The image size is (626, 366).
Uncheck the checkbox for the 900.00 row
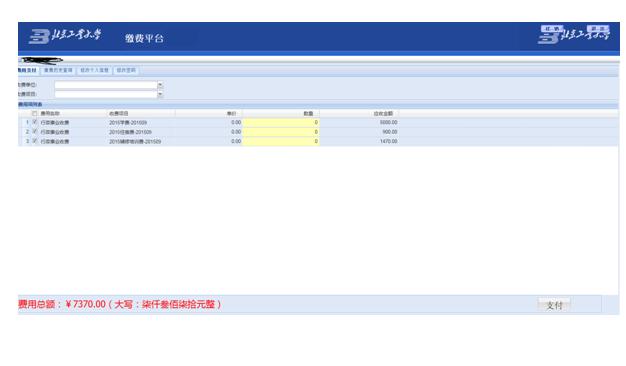[35, 131]
